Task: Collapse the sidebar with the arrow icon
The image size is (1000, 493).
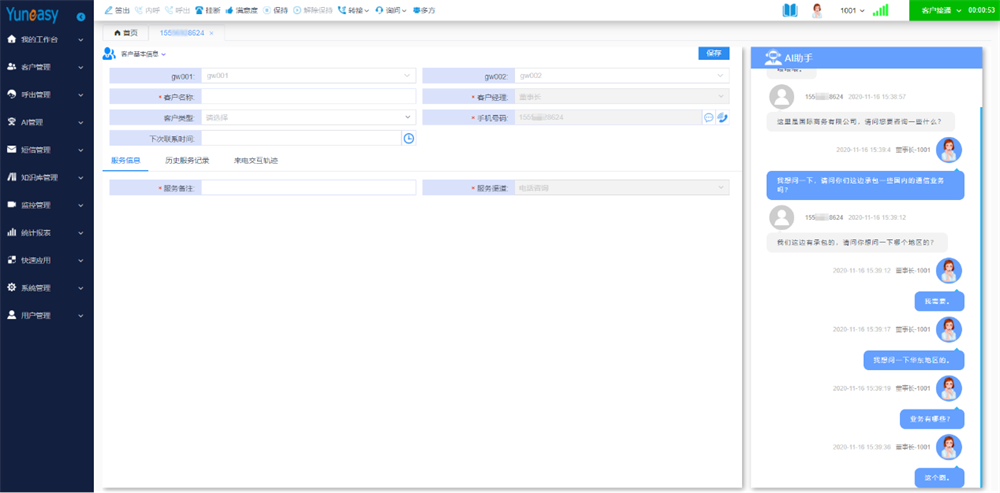Action: [81, 17]
